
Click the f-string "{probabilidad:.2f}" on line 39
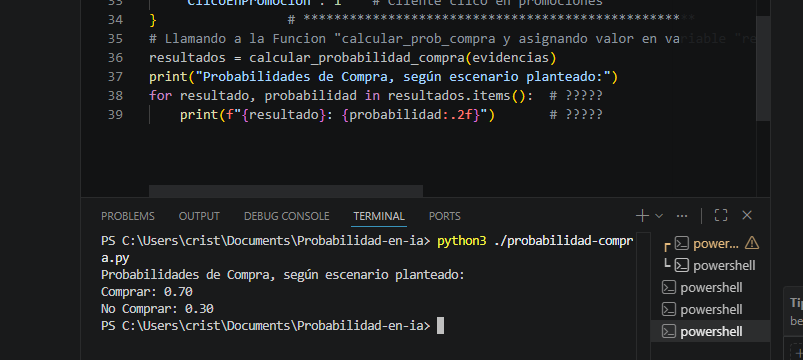click(x=410, y=115)
